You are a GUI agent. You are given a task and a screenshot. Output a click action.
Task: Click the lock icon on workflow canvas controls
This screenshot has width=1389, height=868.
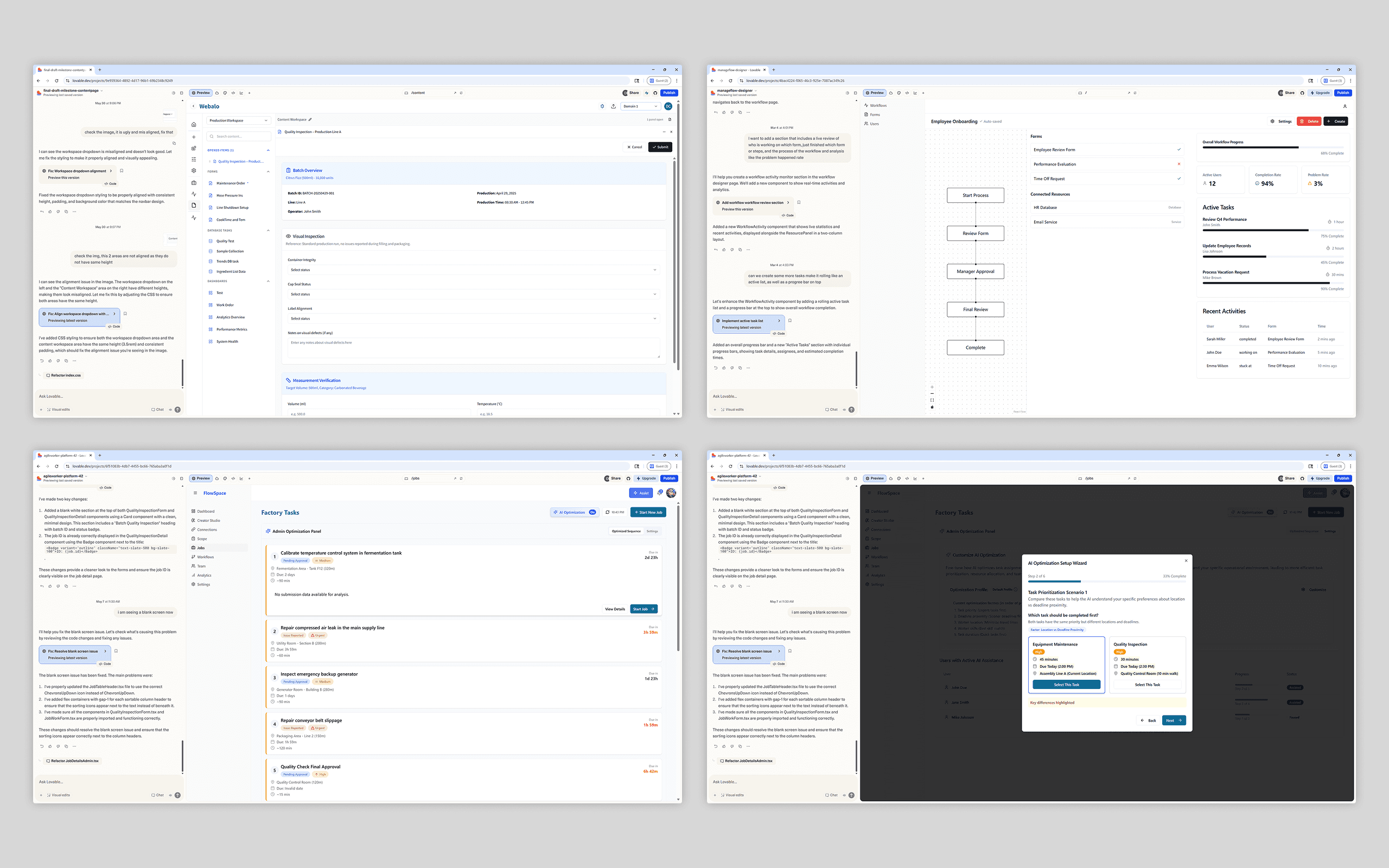point(932,407)
